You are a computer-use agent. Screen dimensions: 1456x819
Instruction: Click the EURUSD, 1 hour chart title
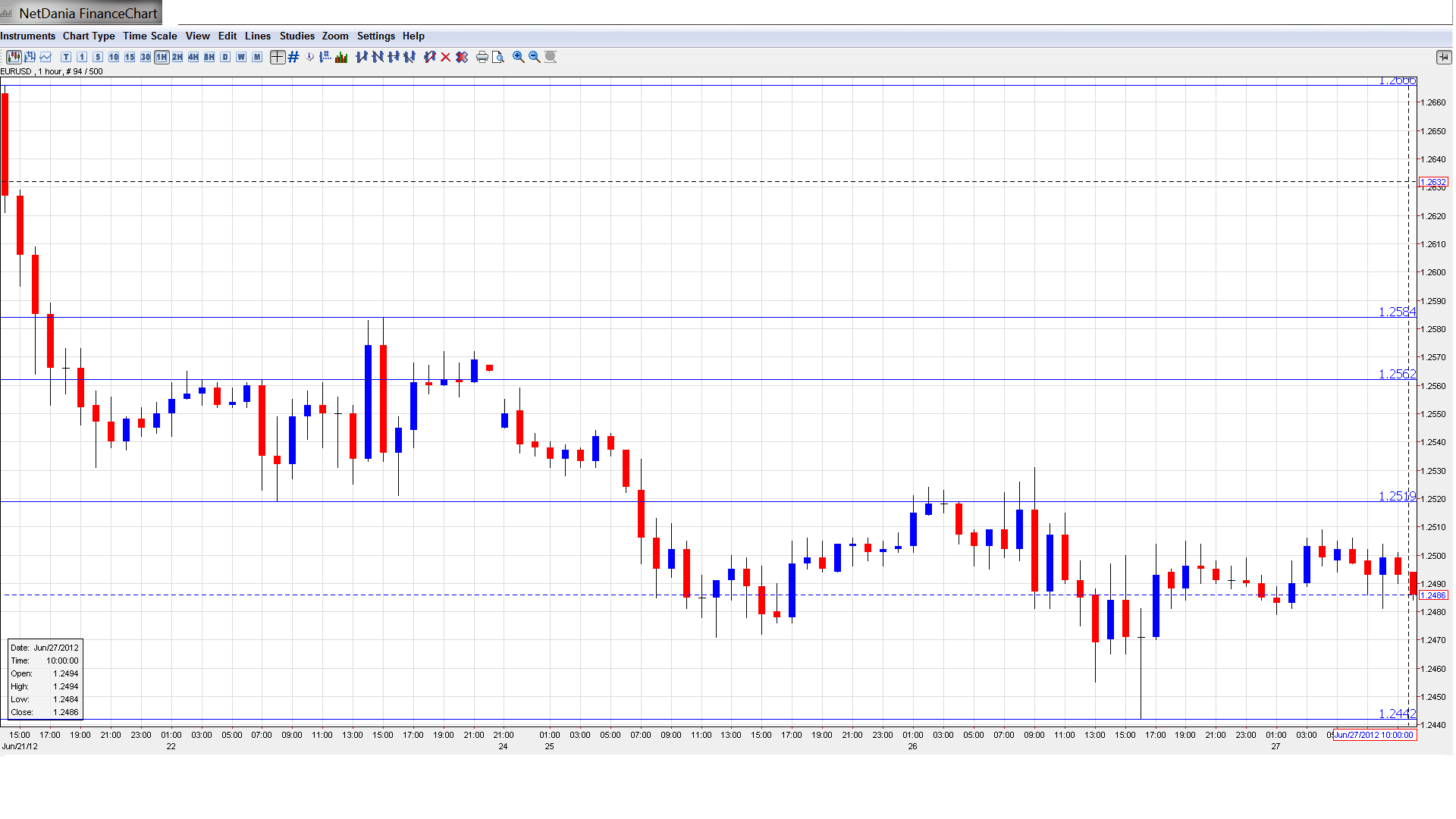tap(52, 71)
